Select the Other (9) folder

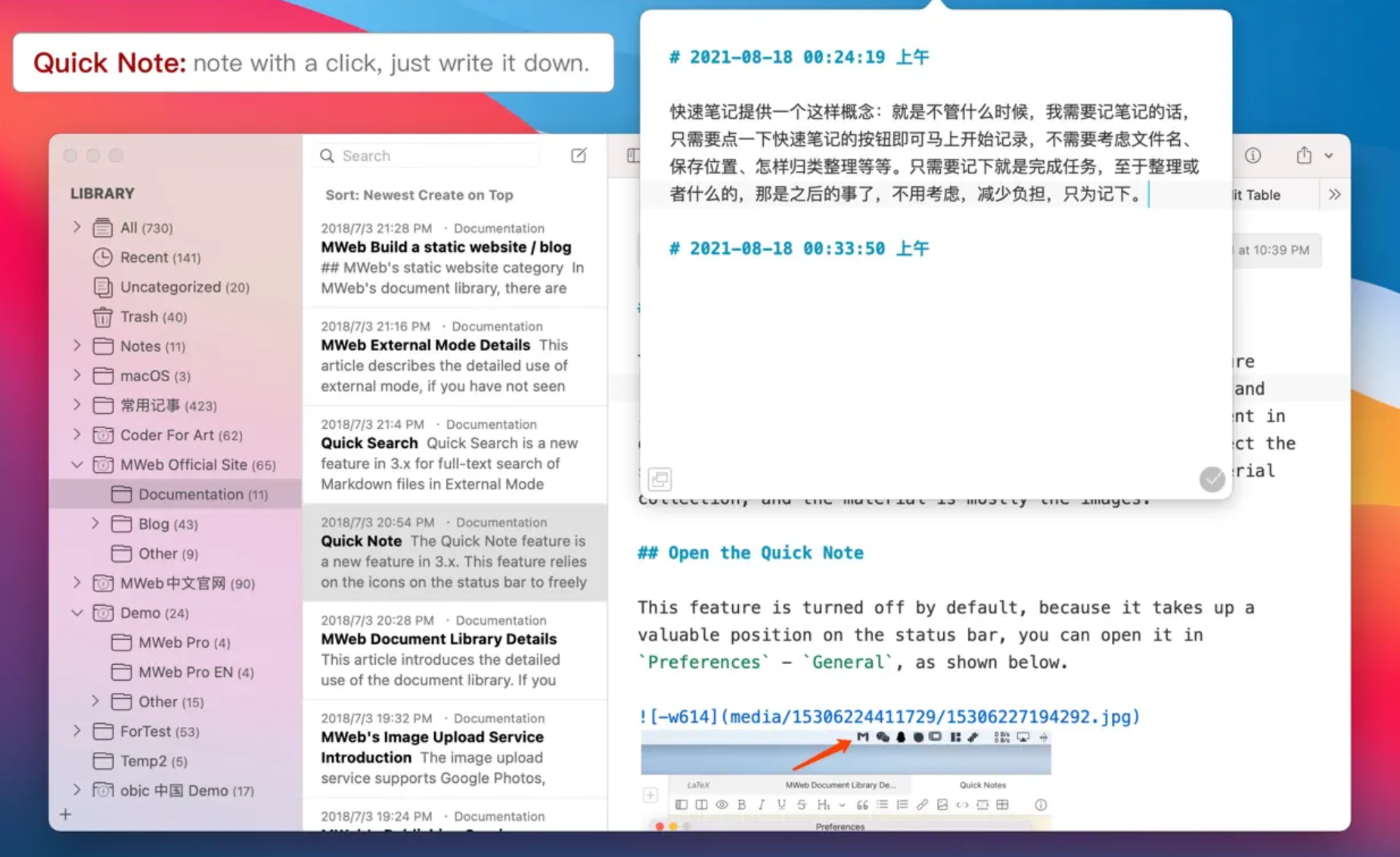(168, 553)
